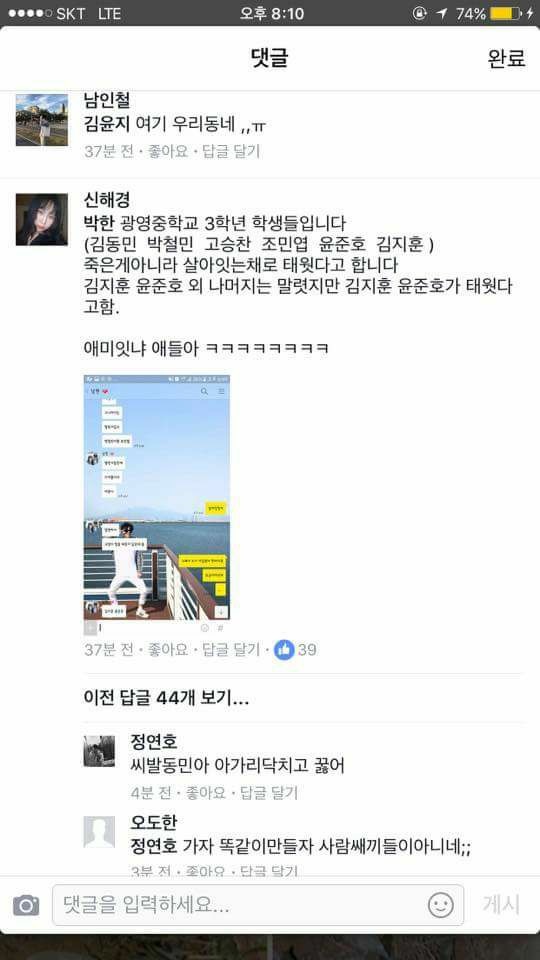The width and height of the screenshot is (540, 960).
Task: Reply to 정연호 using 답글 달기
Action: [x=268, y=793]
